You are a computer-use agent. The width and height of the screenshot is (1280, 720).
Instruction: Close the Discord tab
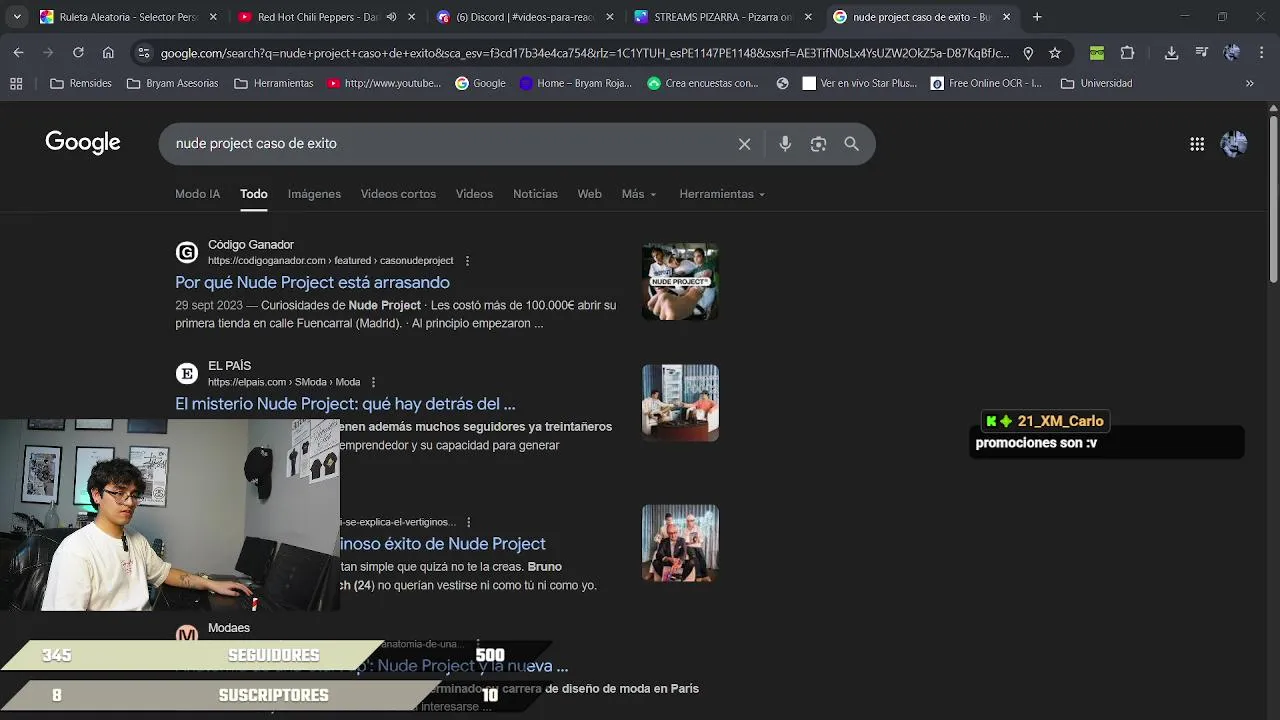coord(610,17)
